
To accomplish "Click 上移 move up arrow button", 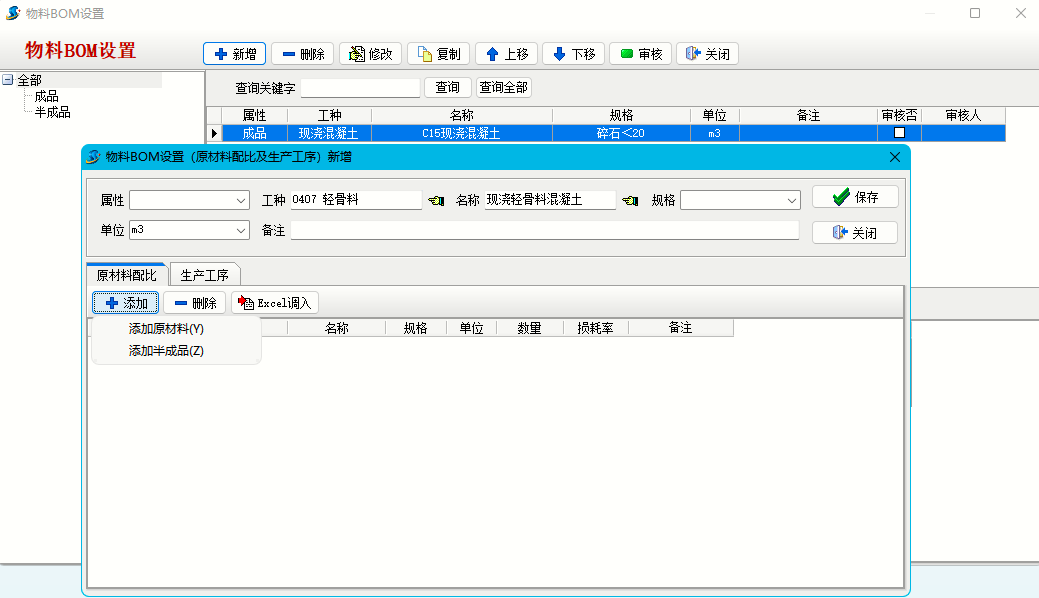I will tap(506, 54).
